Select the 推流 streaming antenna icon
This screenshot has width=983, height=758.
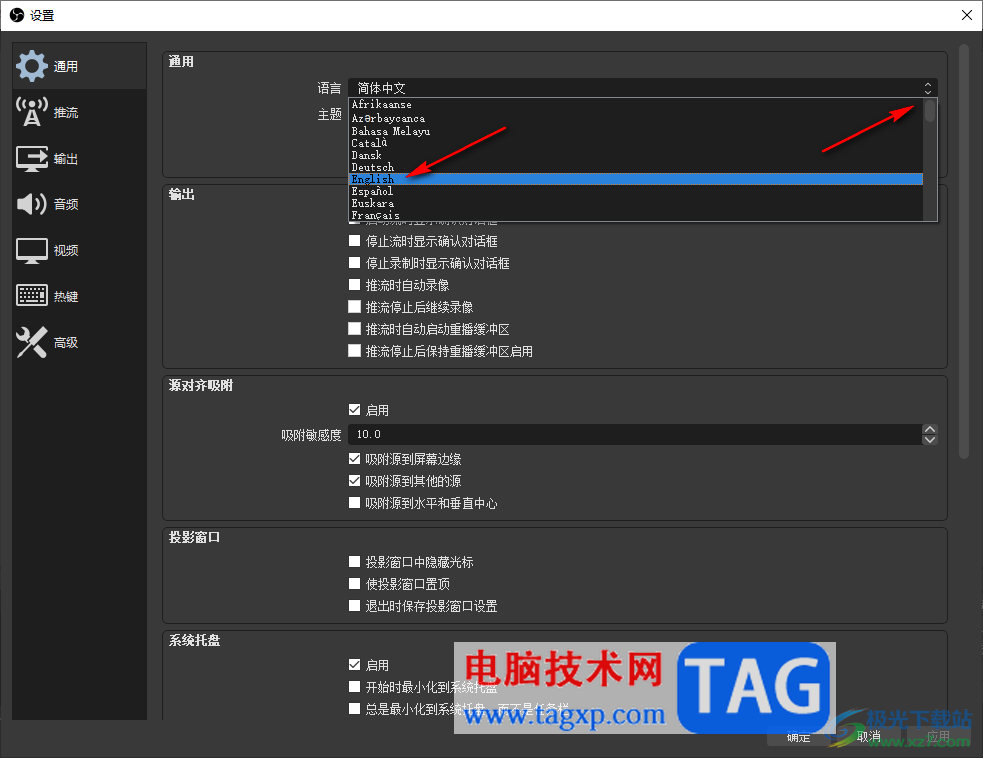click(31, 112)
